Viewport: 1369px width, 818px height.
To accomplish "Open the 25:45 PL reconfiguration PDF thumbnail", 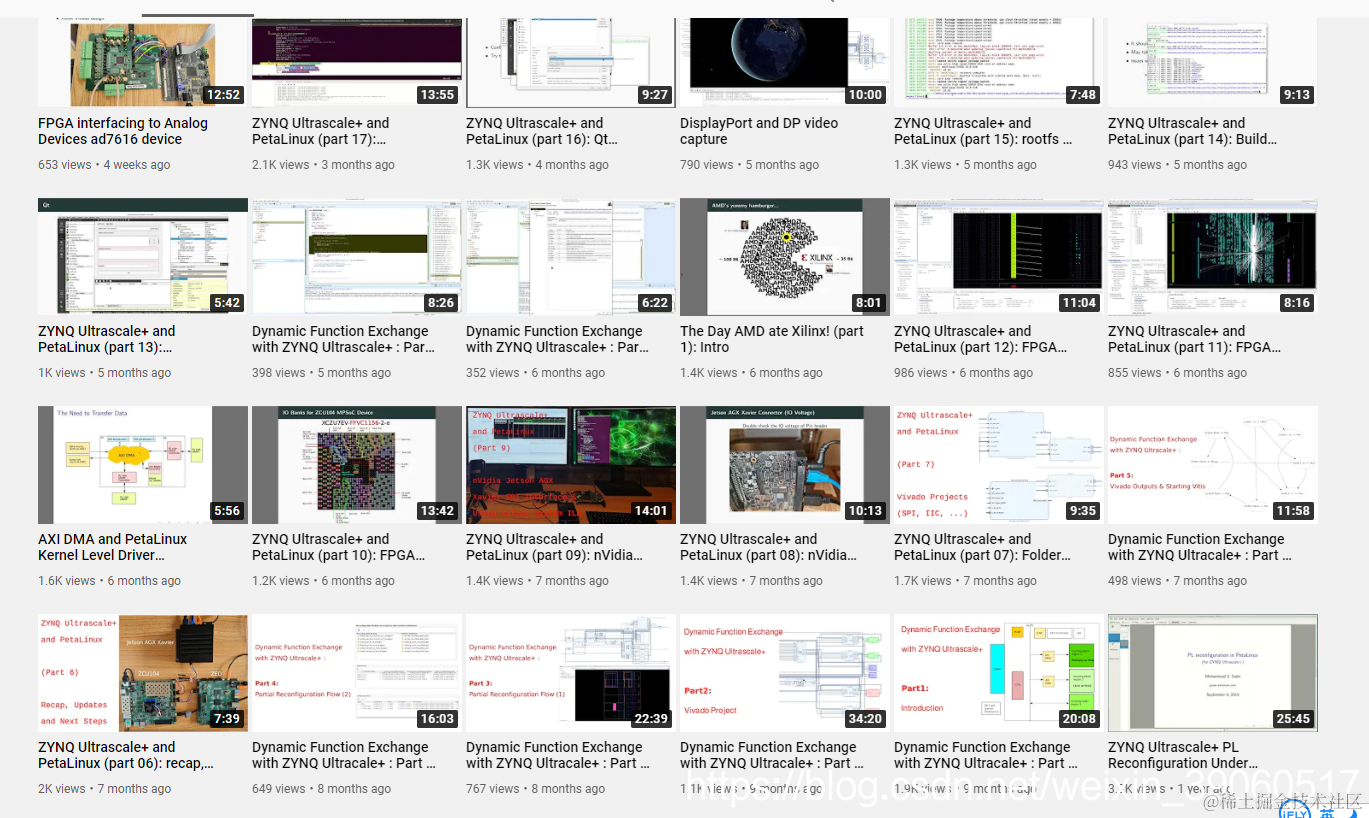I will 1213,672.
